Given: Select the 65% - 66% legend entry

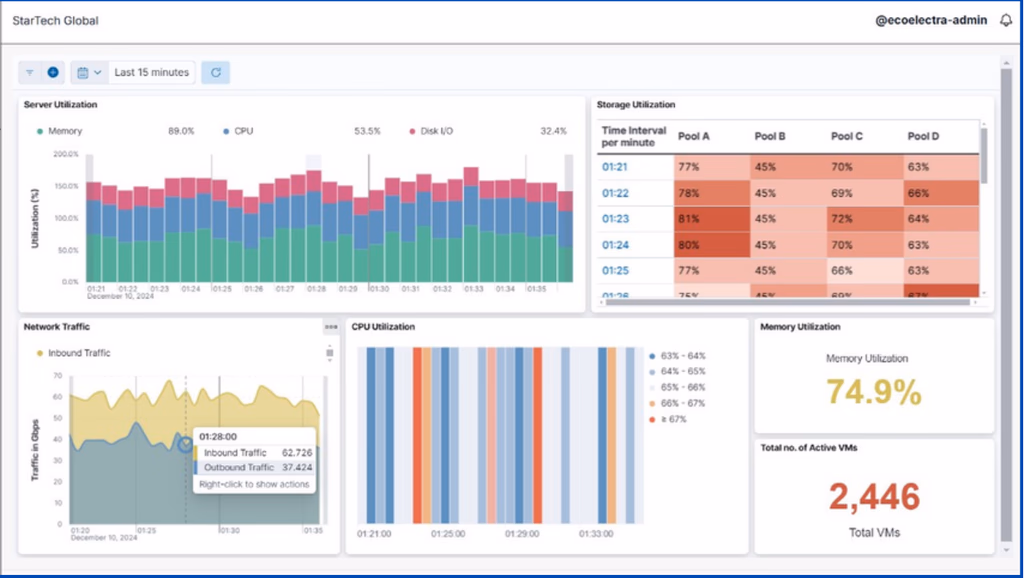Looking at the screenshot, I should [677, 387].
